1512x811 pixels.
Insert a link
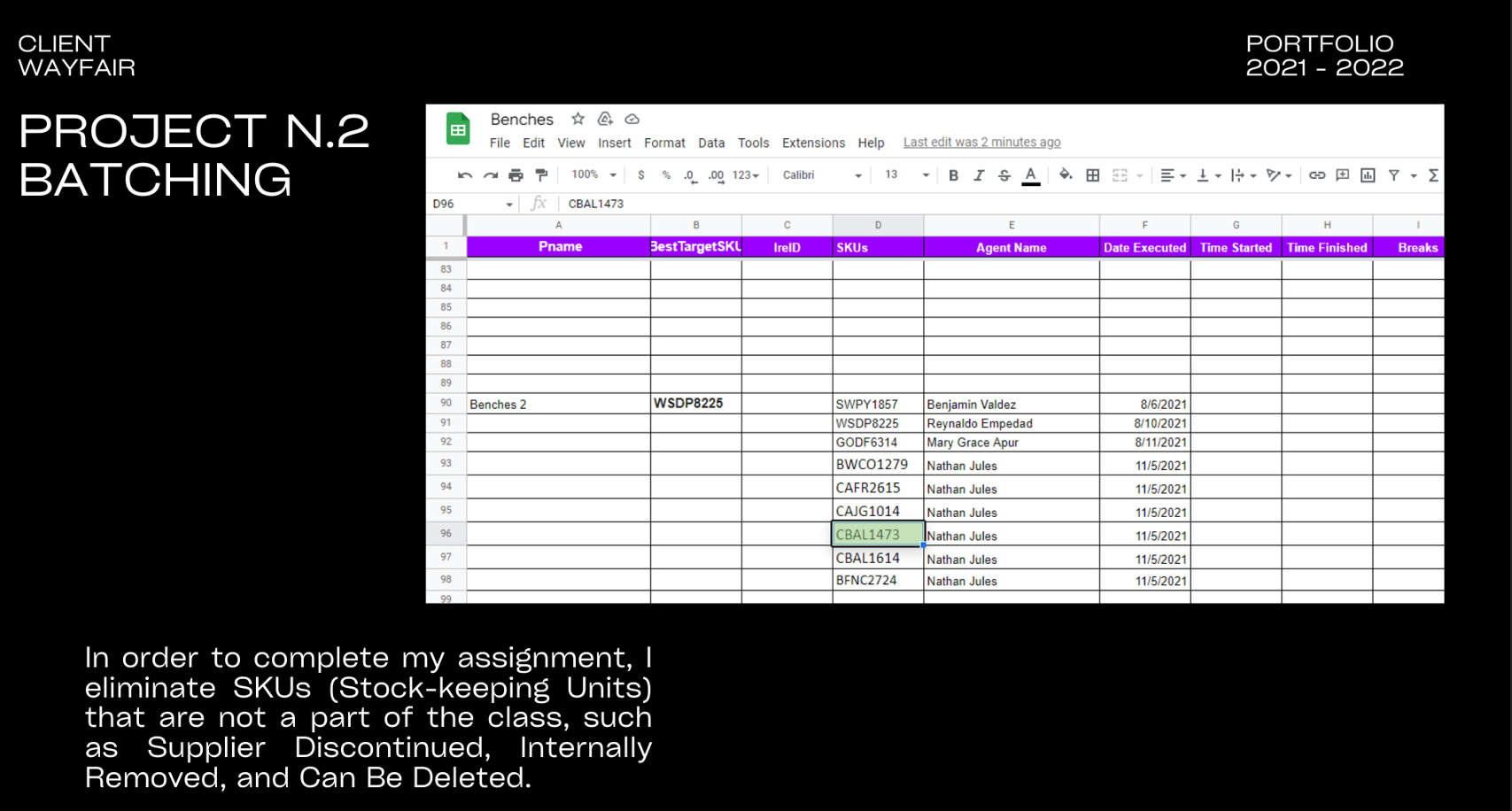pyautogui.click(x=1317, y=175)
